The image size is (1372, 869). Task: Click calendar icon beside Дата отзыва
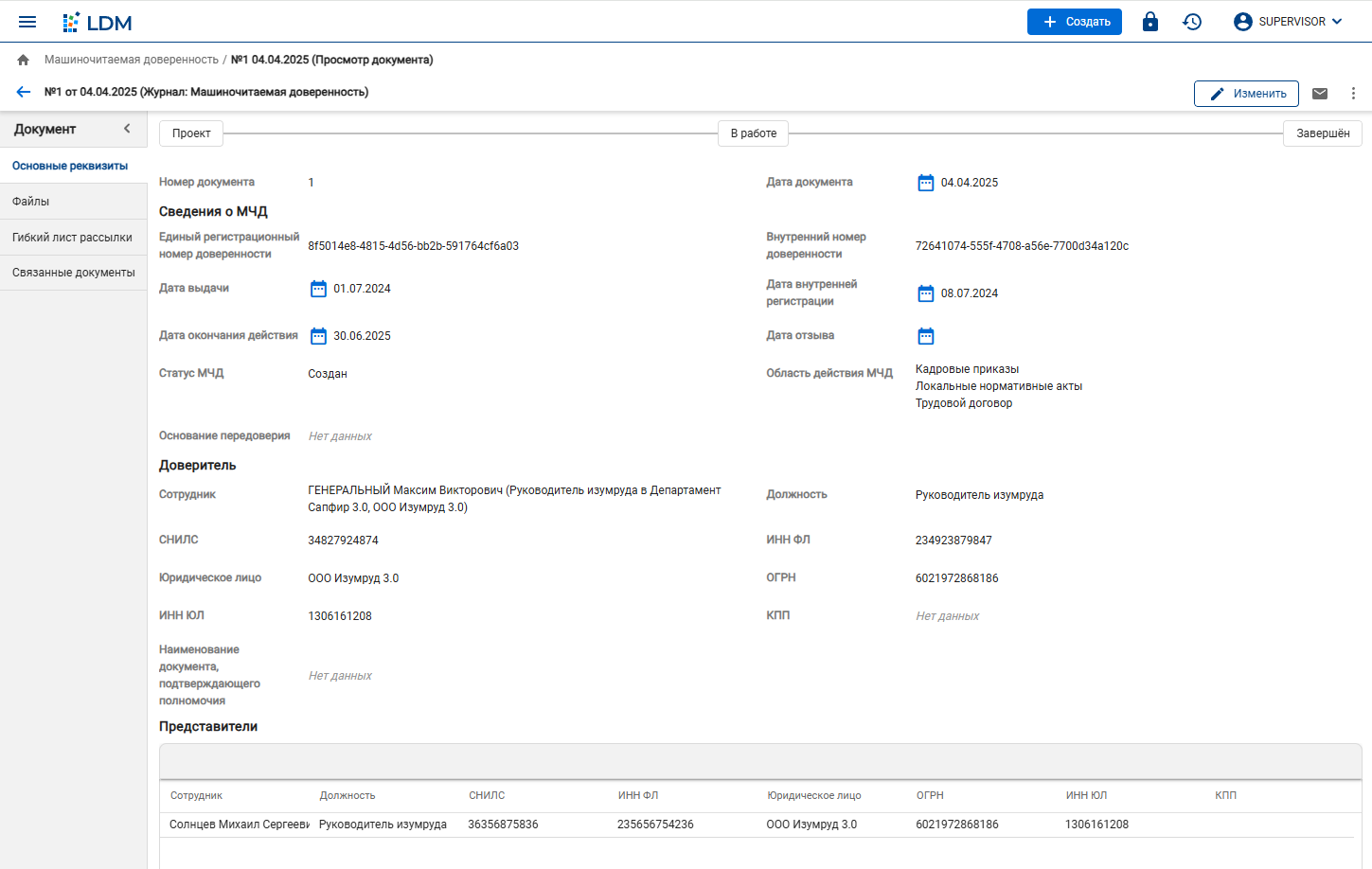coord(925,336)
